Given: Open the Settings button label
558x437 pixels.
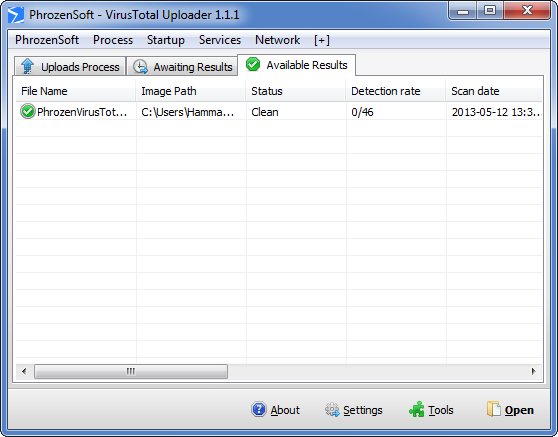Looking at the screenshot, I should [363, 410].
